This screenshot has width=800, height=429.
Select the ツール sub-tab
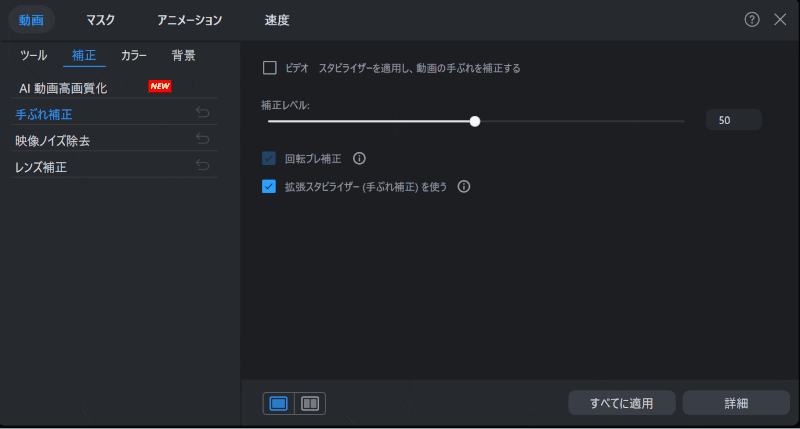[x=34, y=55]
